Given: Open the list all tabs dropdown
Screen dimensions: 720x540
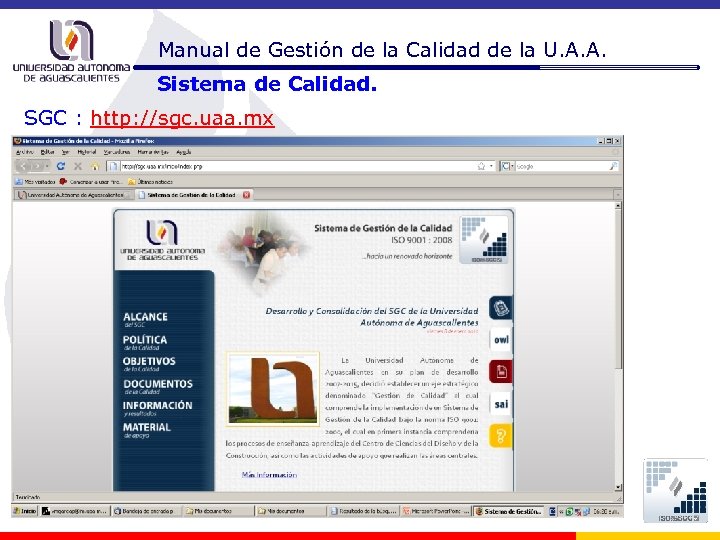Looking at the screenshot, I should pos(618,195).
